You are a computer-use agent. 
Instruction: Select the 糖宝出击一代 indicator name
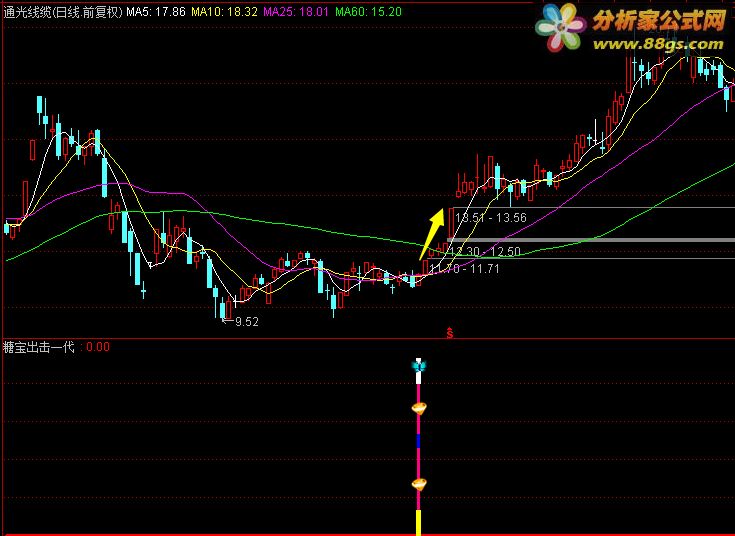[39, 347]
